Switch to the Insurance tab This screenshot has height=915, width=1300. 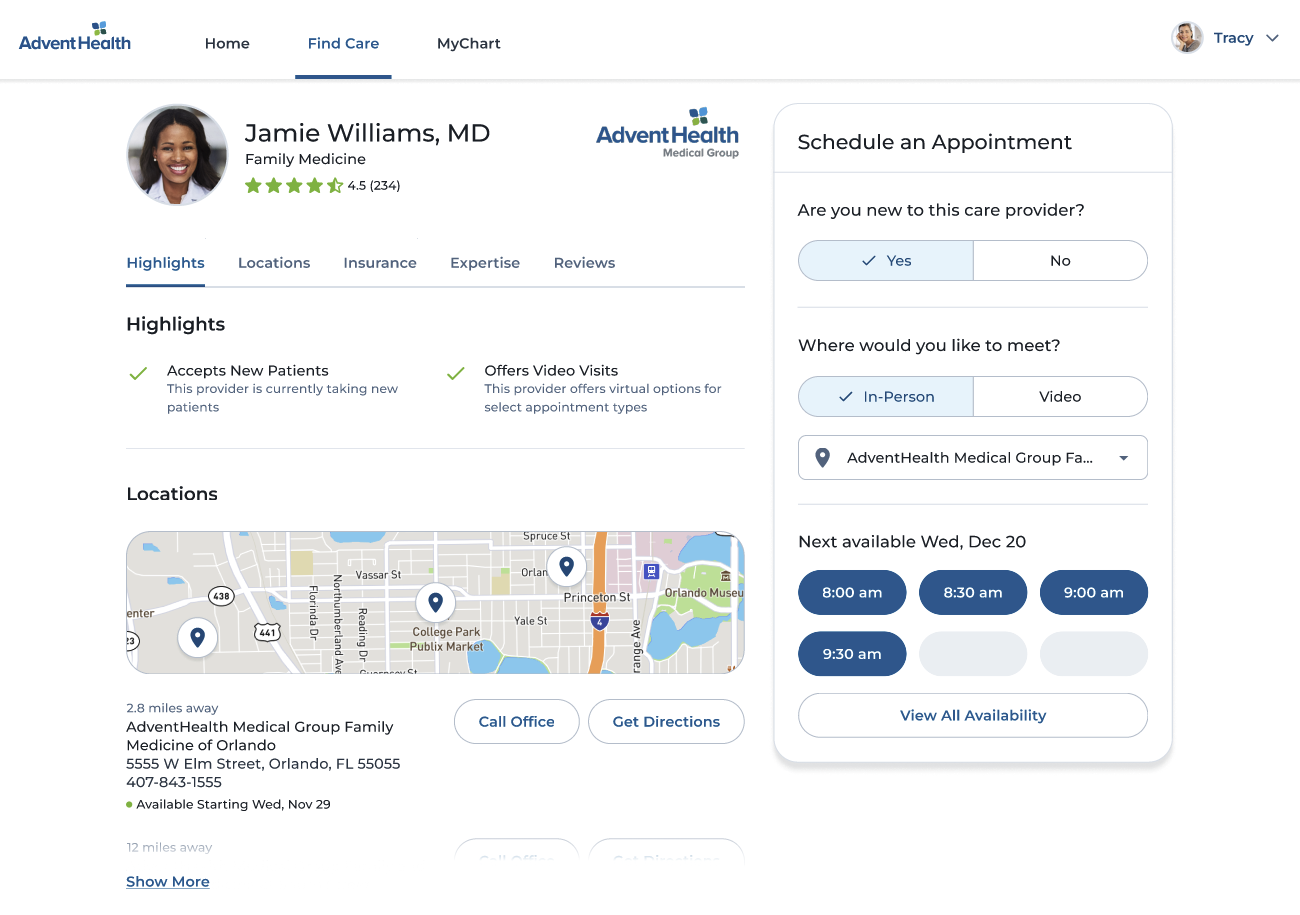[x=380, y=263]
